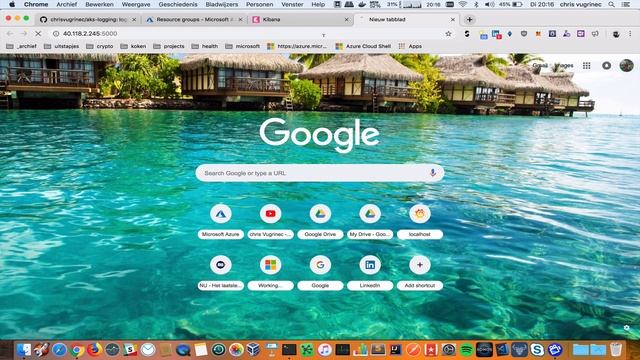The width and height of the screenshot is (640, 360).
Task: View site information icon in address bar
Action: [56, 33]
